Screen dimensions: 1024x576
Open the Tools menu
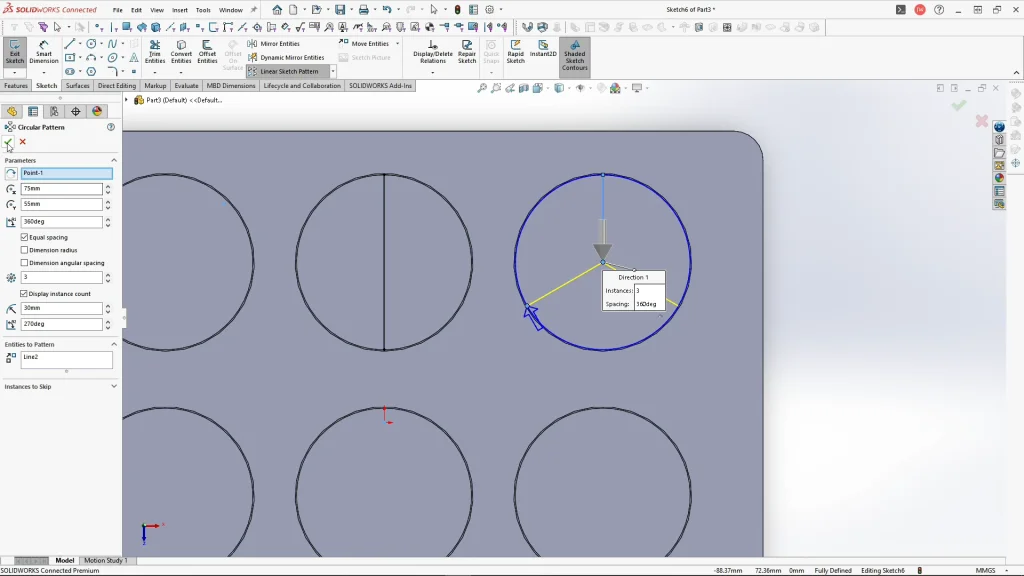[x=203, y=10]
